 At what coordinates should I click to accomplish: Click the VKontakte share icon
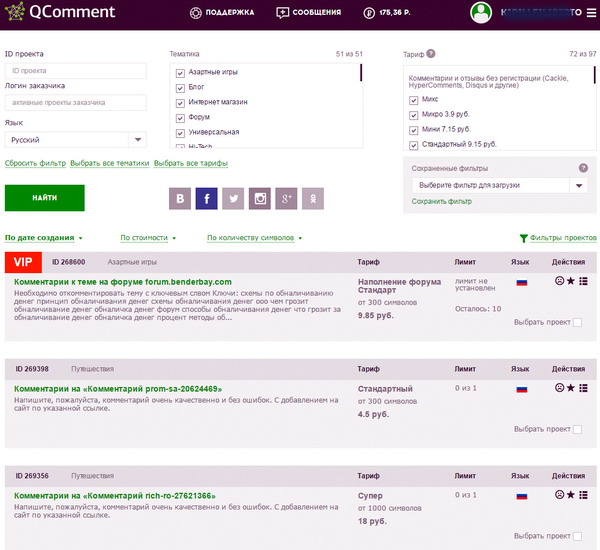[180, 198]
